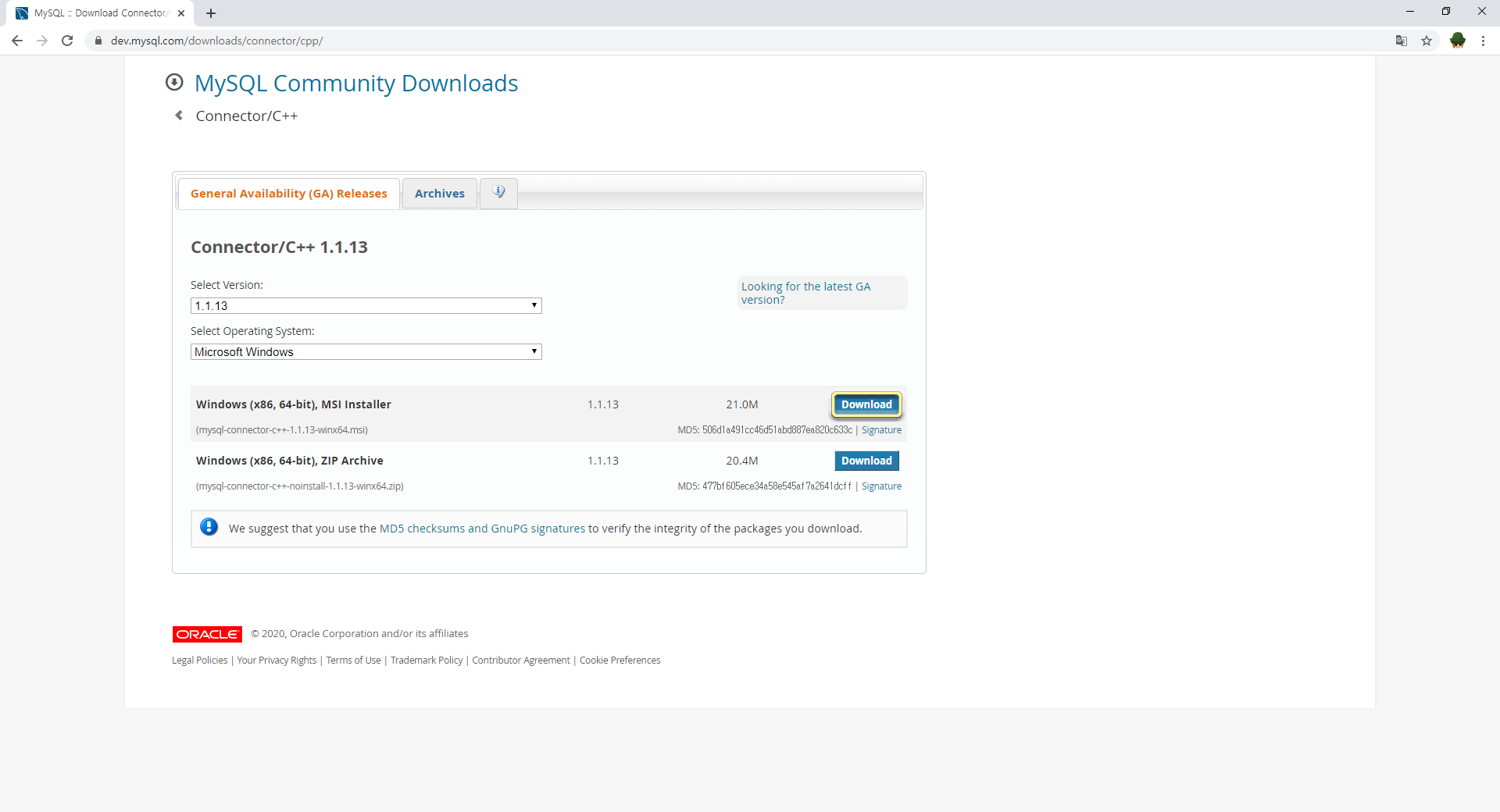This screenshot has height=812, width=1500.
Task: Open a new browser tab
Action: (x=211, y=13)
